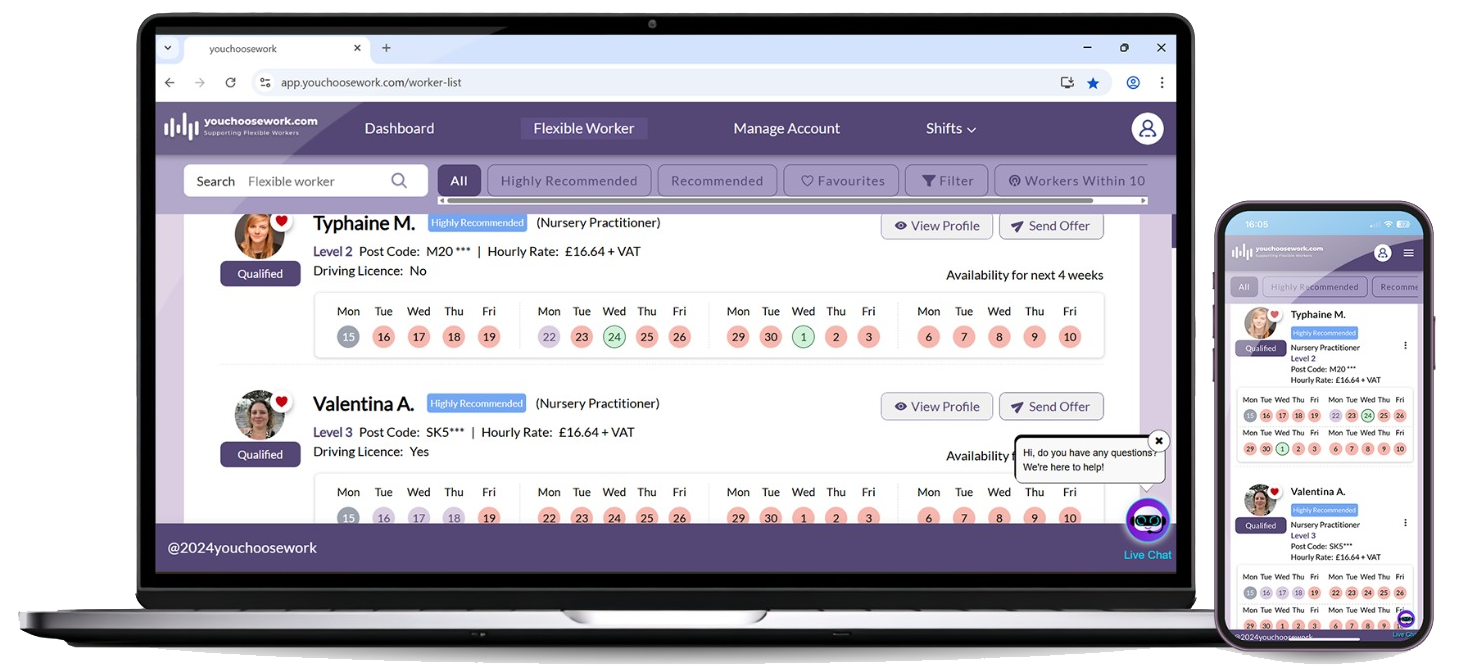Screen dimensions: 1458x665
Task: Click Valentina A. profile photo on laptop
Action: [x=259, y=415]
